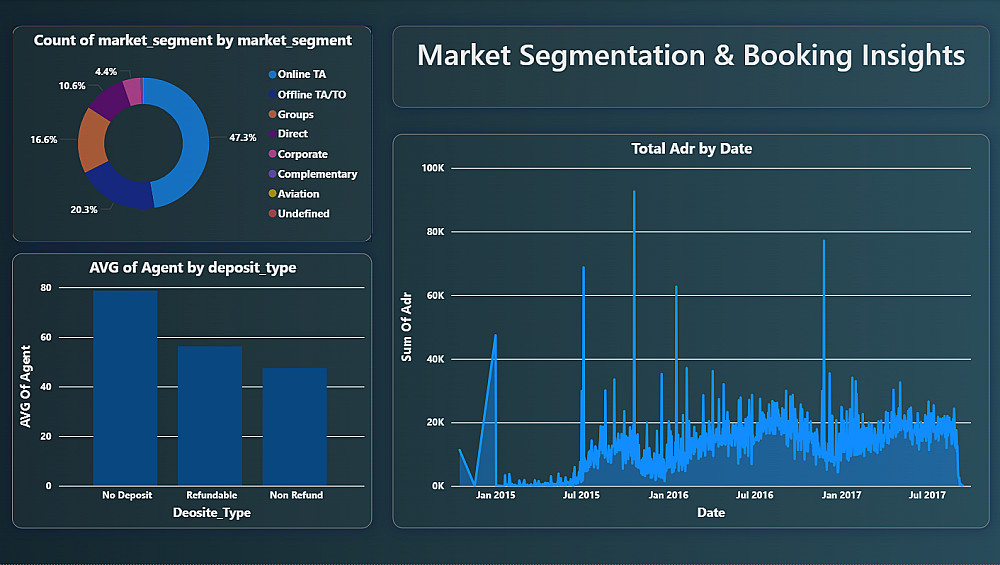Click the Jan 2016 date label
The width and height of the screenshot is (1000, 565).
668,495
